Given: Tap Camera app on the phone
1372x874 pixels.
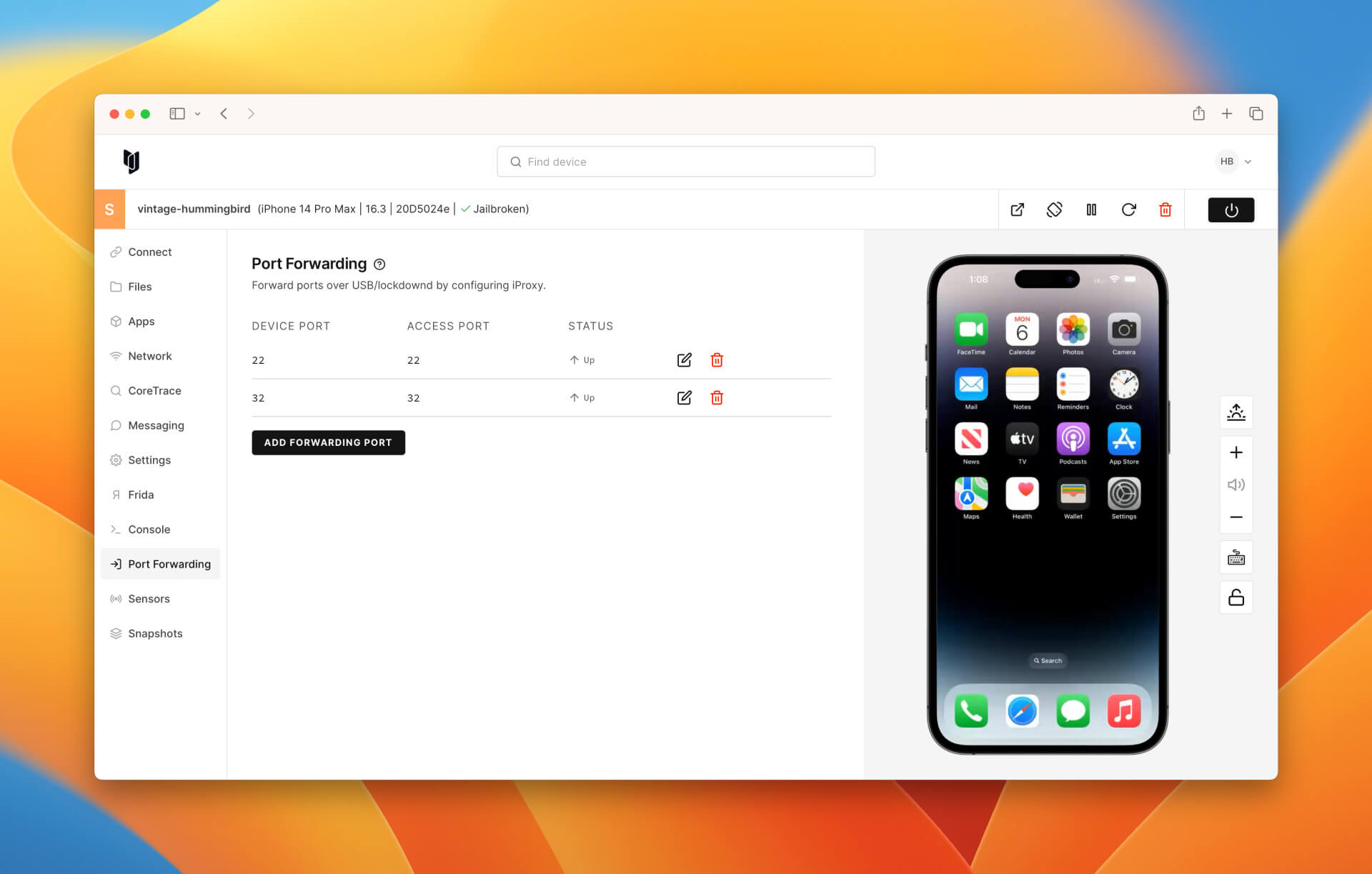Looking at the screenshot, I should (x=1123, y=329).
